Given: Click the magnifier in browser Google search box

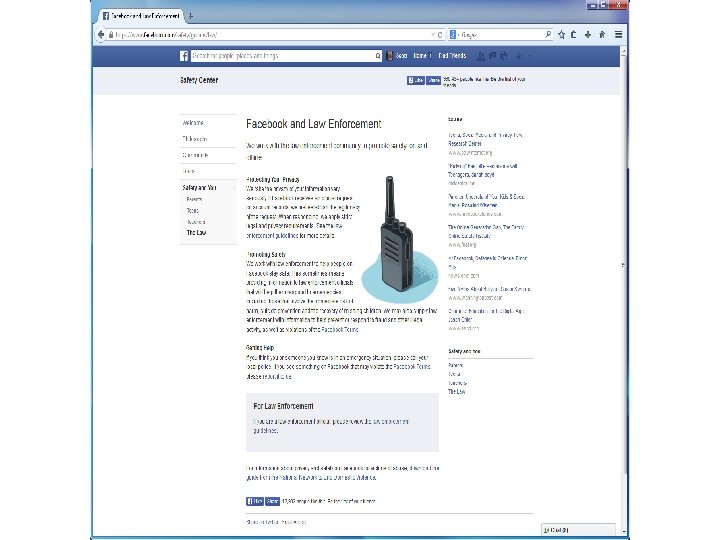Looking at the screenshot, I should [548, 34].
